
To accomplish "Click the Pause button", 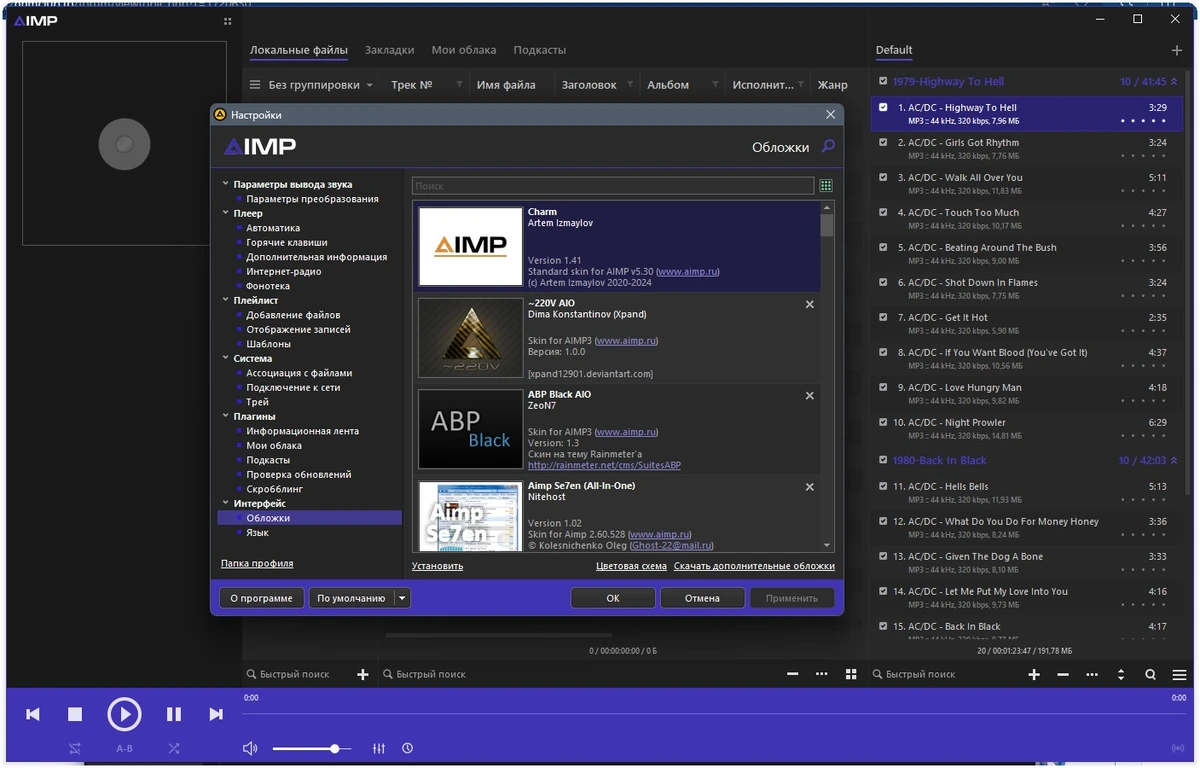I will 174,714.
